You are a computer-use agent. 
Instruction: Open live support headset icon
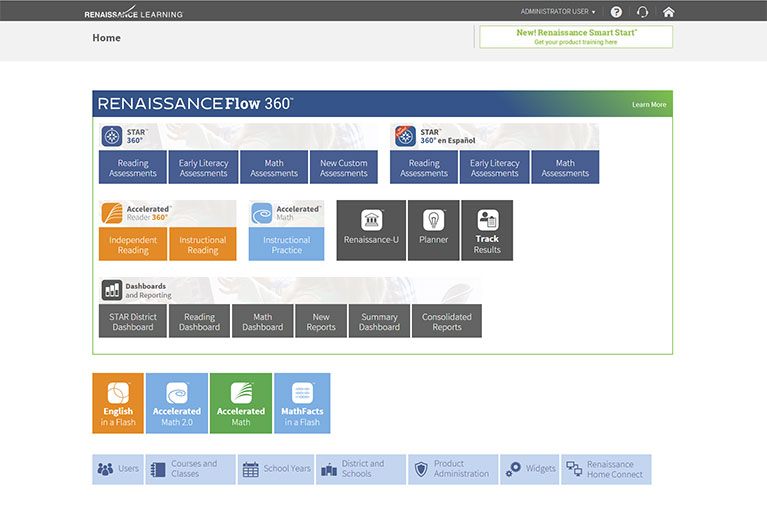(x=642, y=12)
